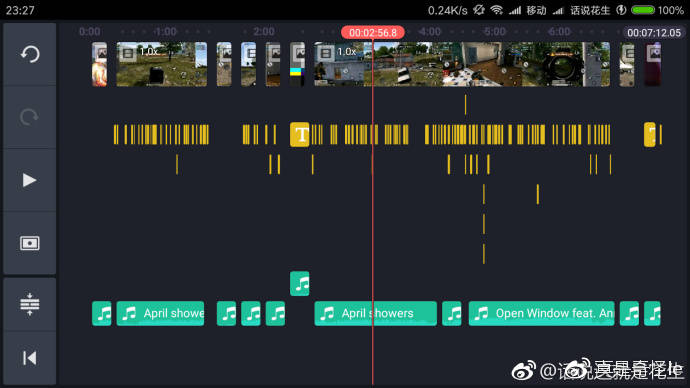This screenshot has width=690, height=388.
Task: Start playback with the play button
Action: (29, 180)
